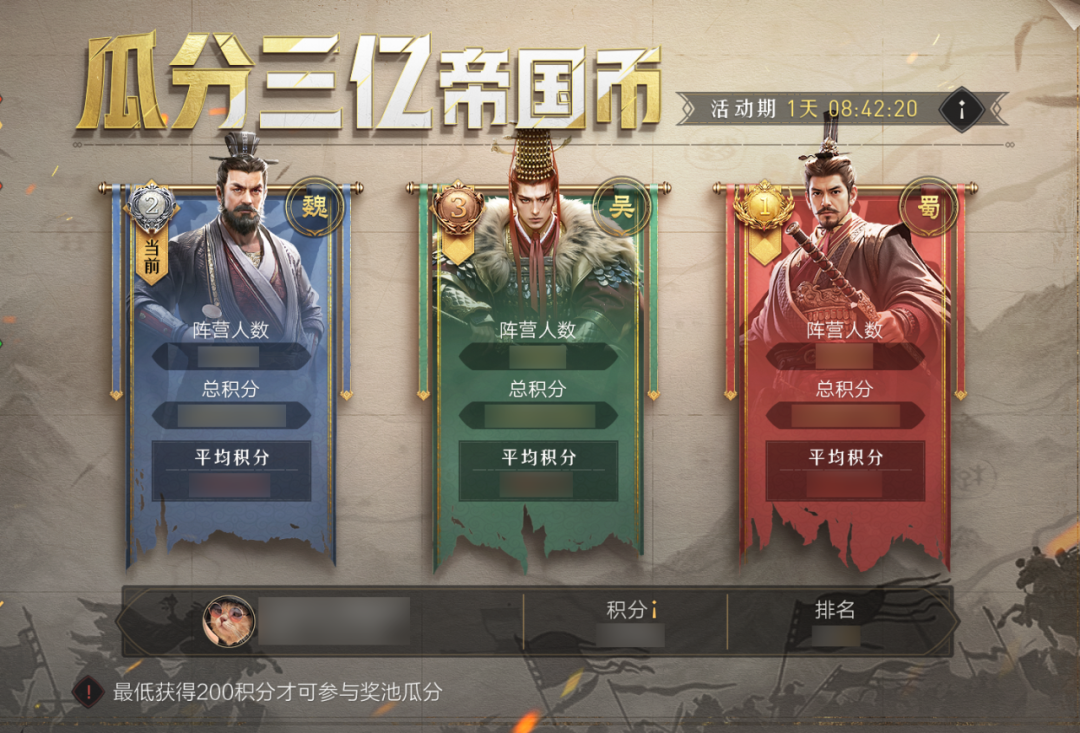The width and height of the screenshot is (1080, 733).
Task: Select the bronze rank 3 medal
Action: click(458, 206)
